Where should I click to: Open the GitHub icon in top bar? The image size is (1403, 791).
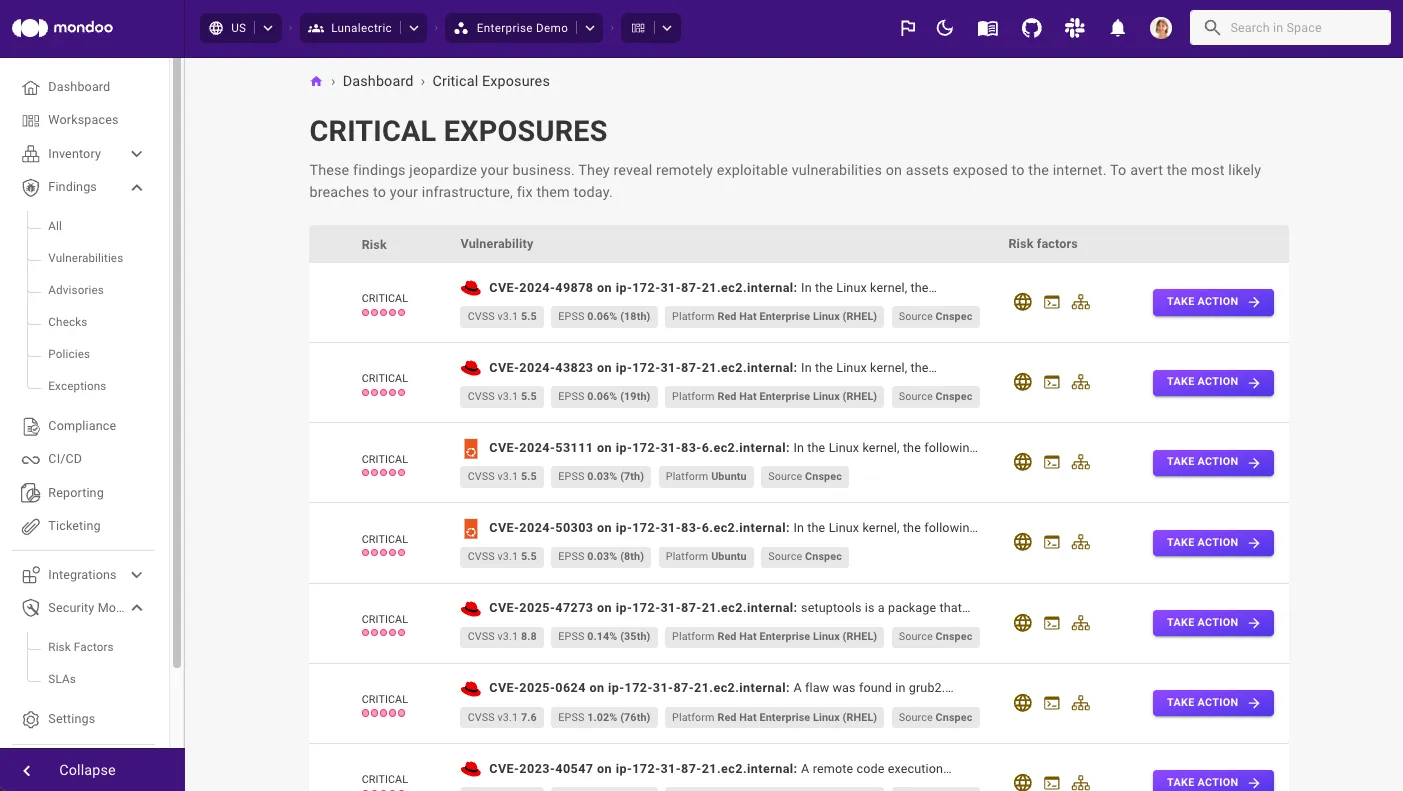[x=1031, y=28]
